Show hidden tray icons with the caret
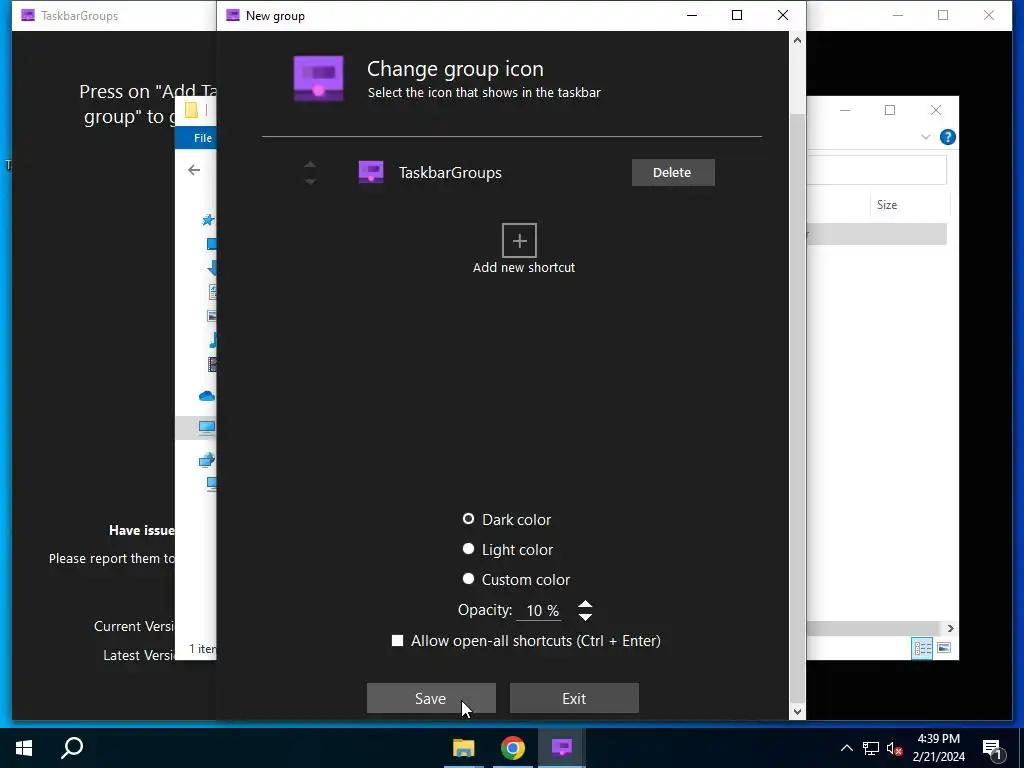The width and height of the screenshot is (1024, 768). [846, 748]
